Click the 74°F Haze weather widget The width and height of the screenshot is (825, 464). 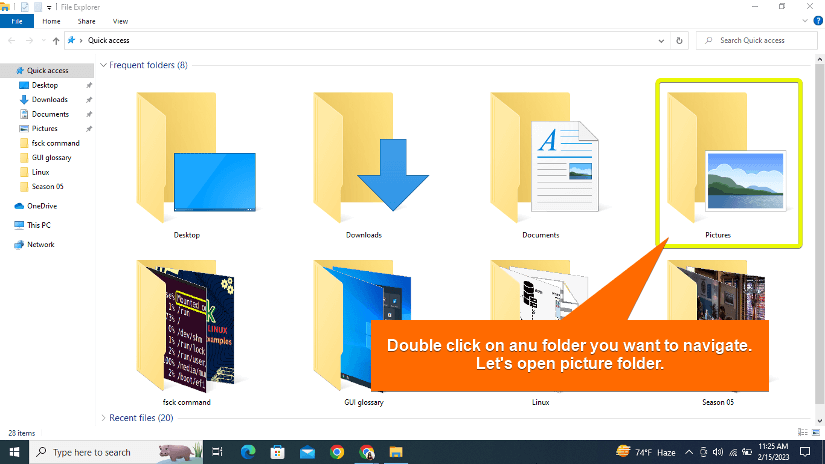click(x=646, y=452)
